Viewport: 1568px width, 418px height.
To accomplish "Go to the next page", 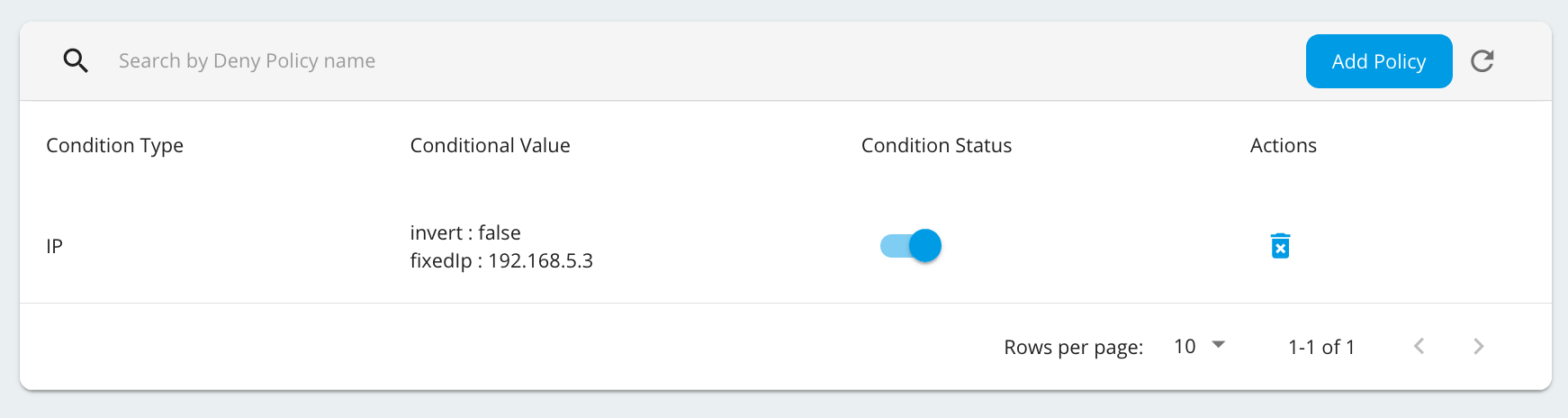I will click(1478, 347).
